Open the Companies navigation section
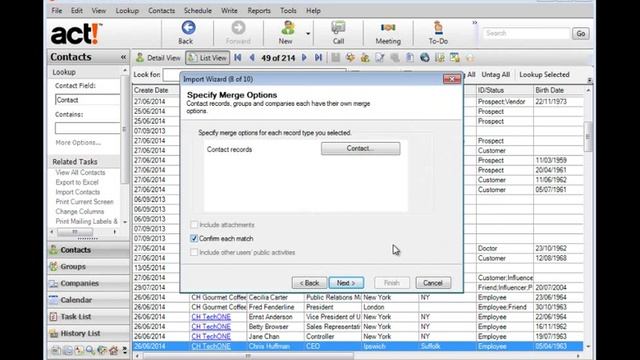Screen dimensions: 640x360 click(88, 283)
